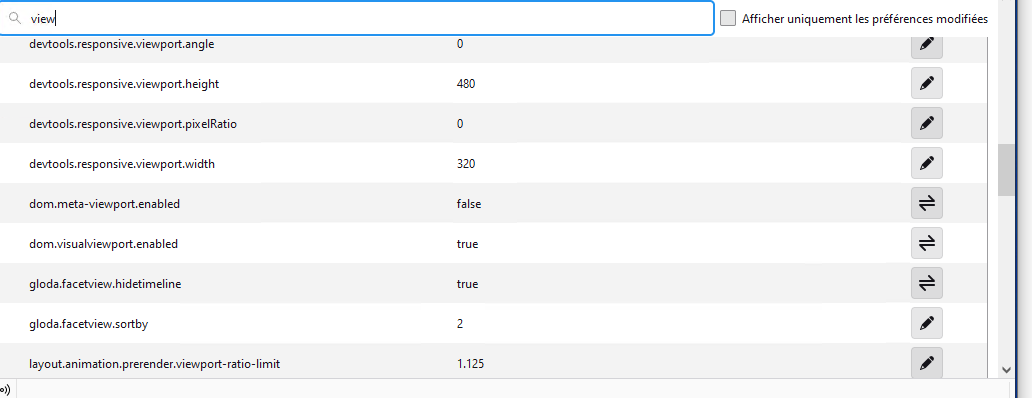Image resolution: width=1032 pixels, height=398 pixels.
Task: Toggle dom.meta-viewport.enabled preference
Action: pos(927,203)
